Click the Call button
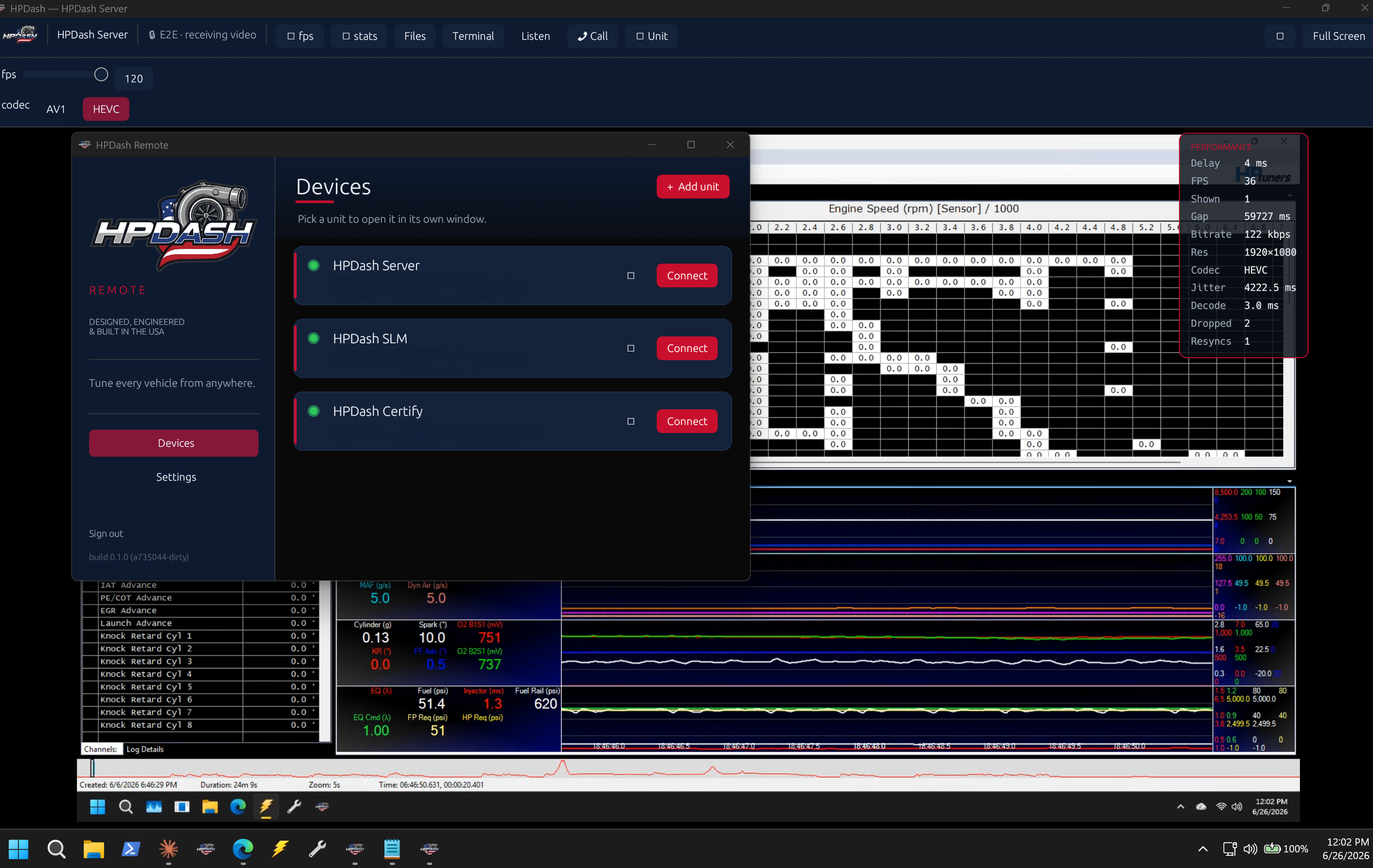1373x868 pixels. 593,36
